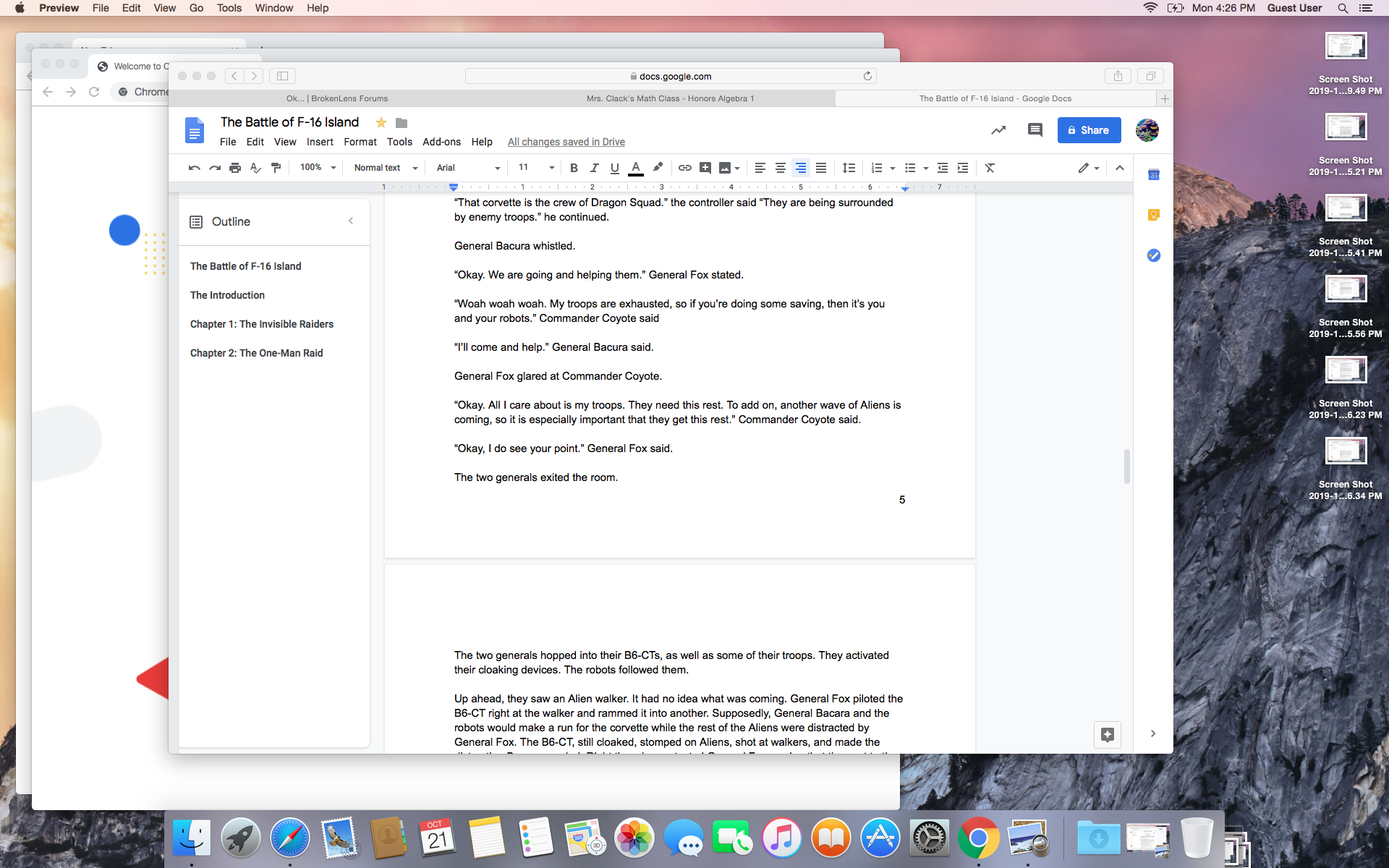Click the blue Share button
Image resolution: width=1389 pixels, height=868 pixels.
pyautogui.click(x=1089, y=130)
